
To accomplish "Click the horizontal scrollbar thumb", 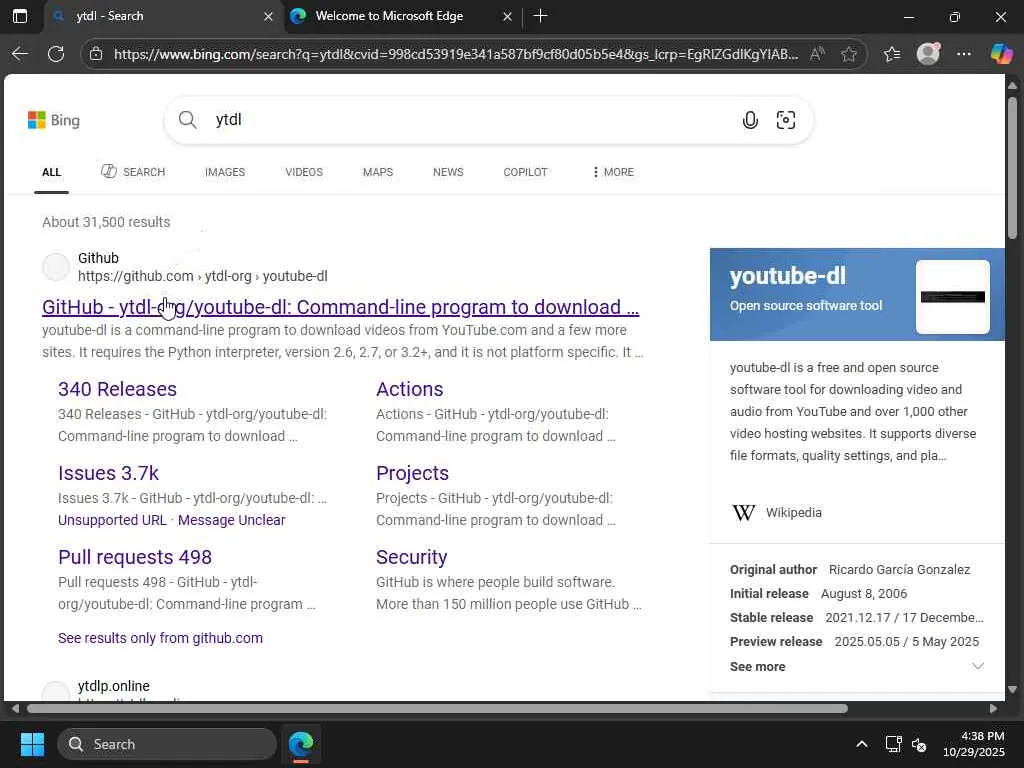I will 437,709.
